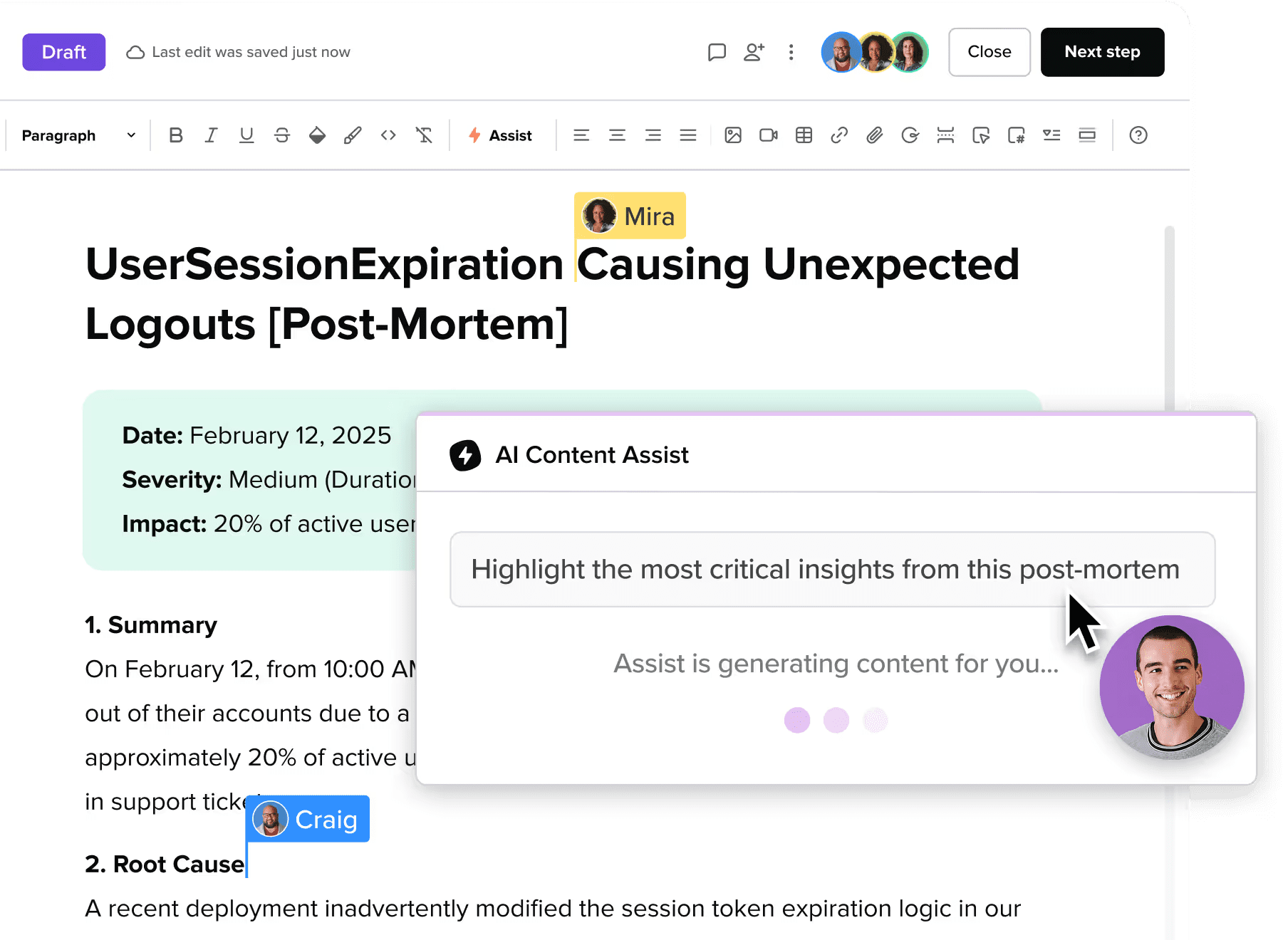
Task: Toggle underline formatting
Action: click(246, 135)
